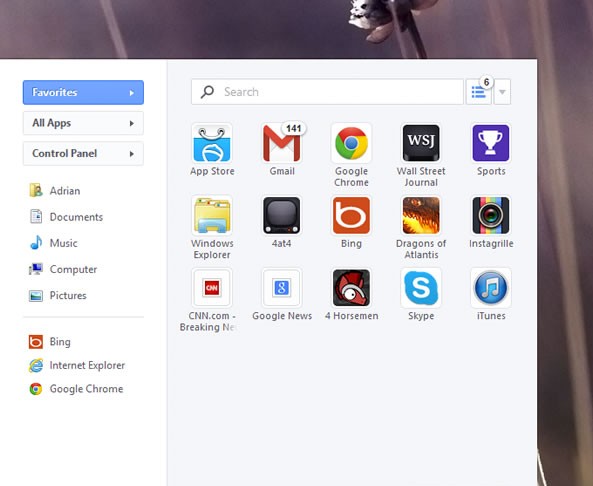Launch Google Chrome from the sidebar list

[x=76, y=389]
